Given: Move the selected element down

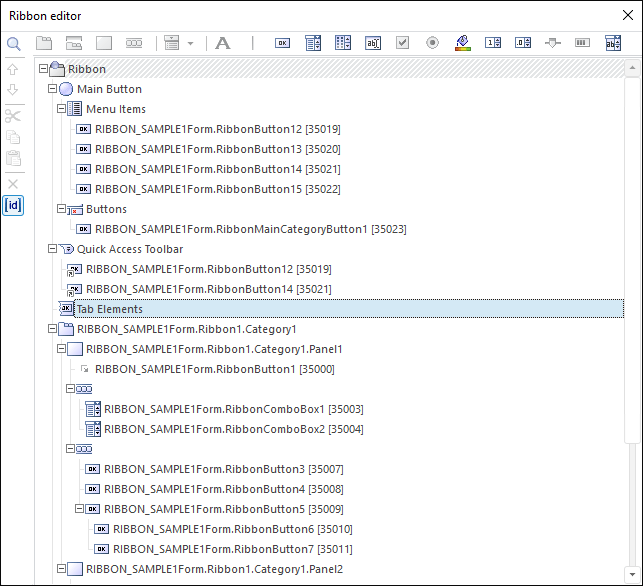Looking at the screenshot, I should click(13, 90).
